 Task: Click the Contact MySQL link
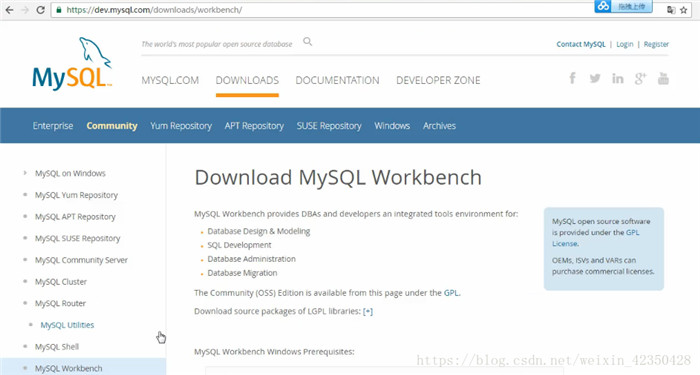581,44
